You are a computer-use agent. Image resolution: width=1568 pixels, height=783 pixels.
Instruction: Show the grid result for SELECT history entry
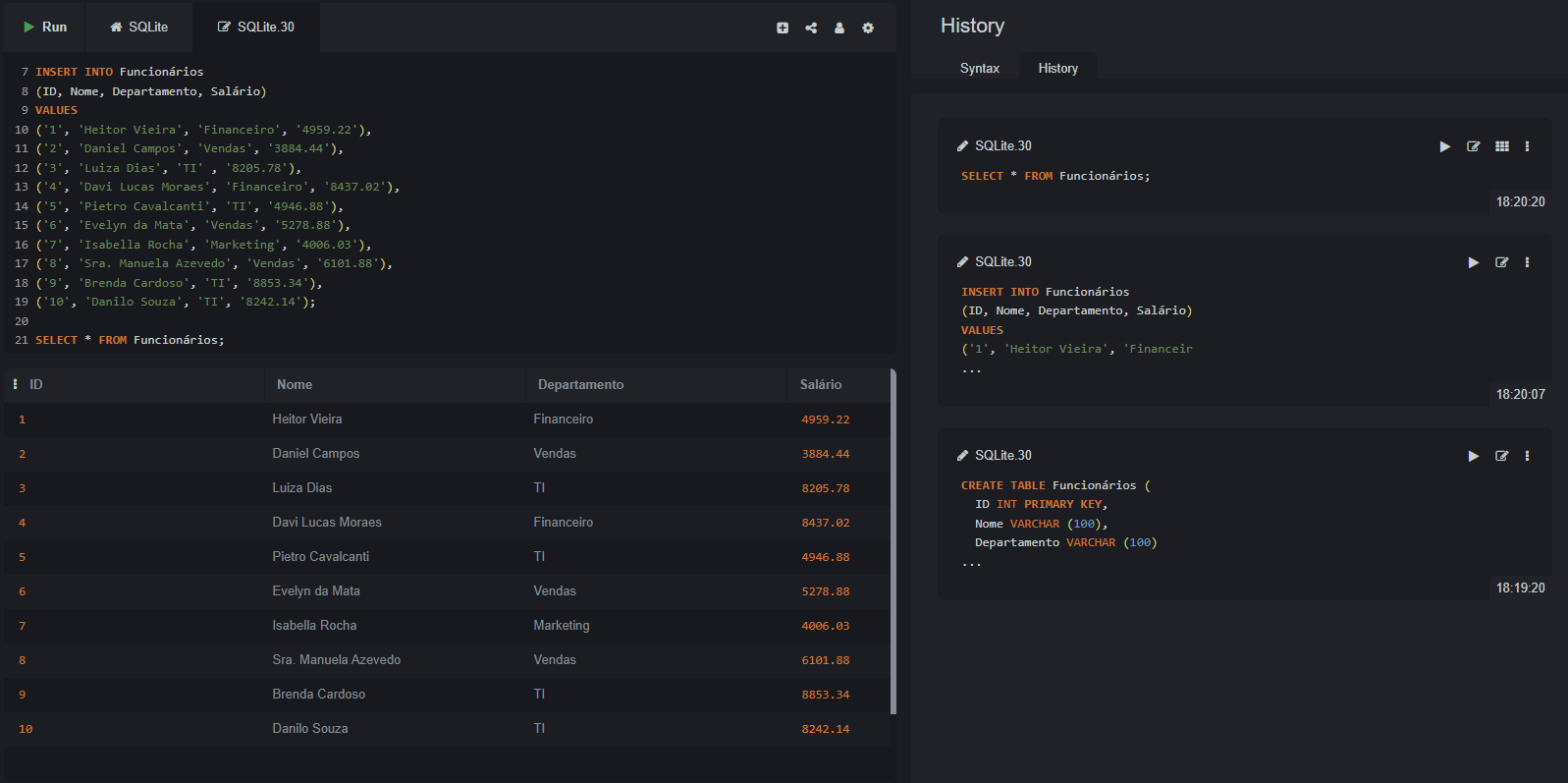click(x=1502, y=146)
